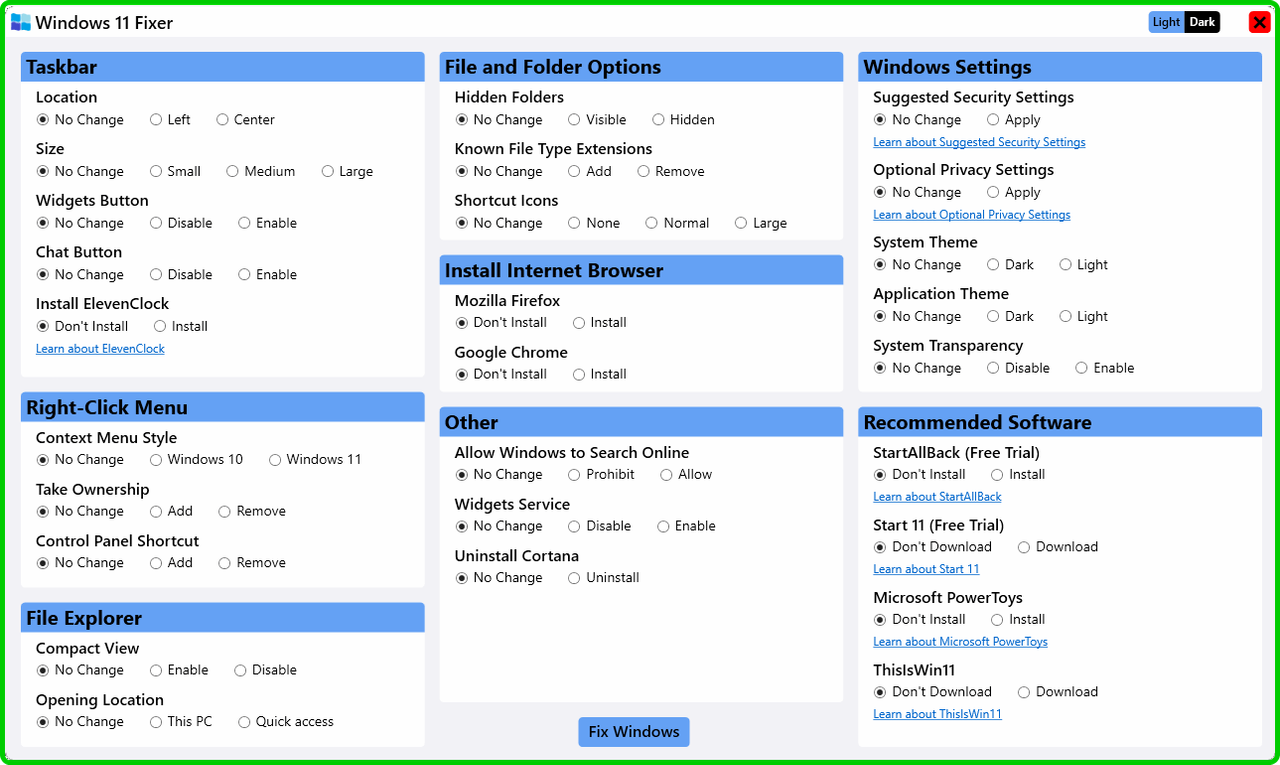Set taskbar Location to Left
This screenshot has width=1280, height=765.
(x=170, y=120)
